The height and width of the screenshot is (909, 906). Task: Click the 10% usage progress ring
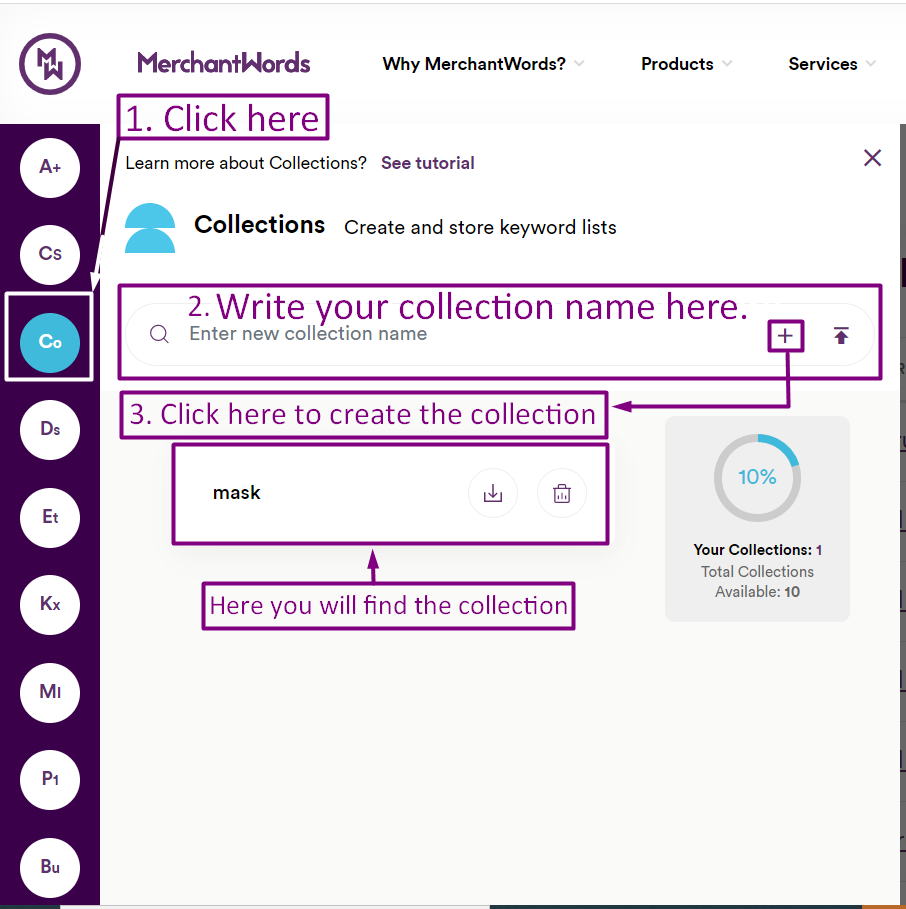[x=757, y=478]
